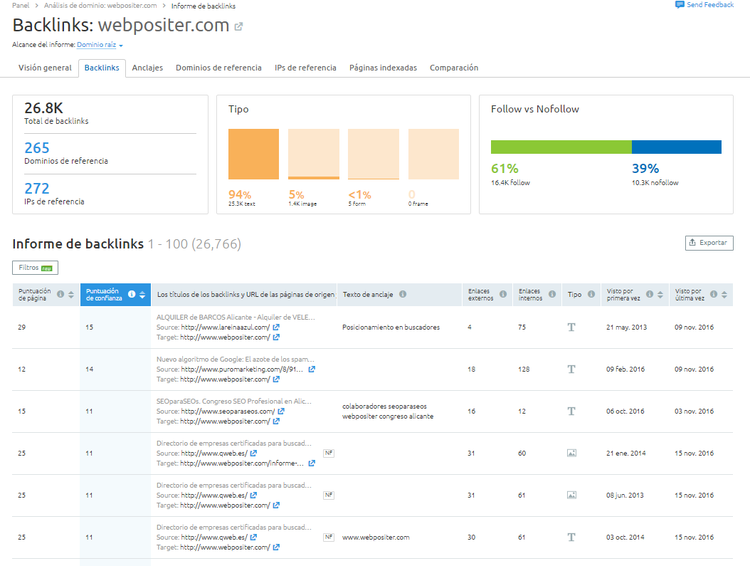Click title ALQUILER de BARCOS Alicante

236,317
